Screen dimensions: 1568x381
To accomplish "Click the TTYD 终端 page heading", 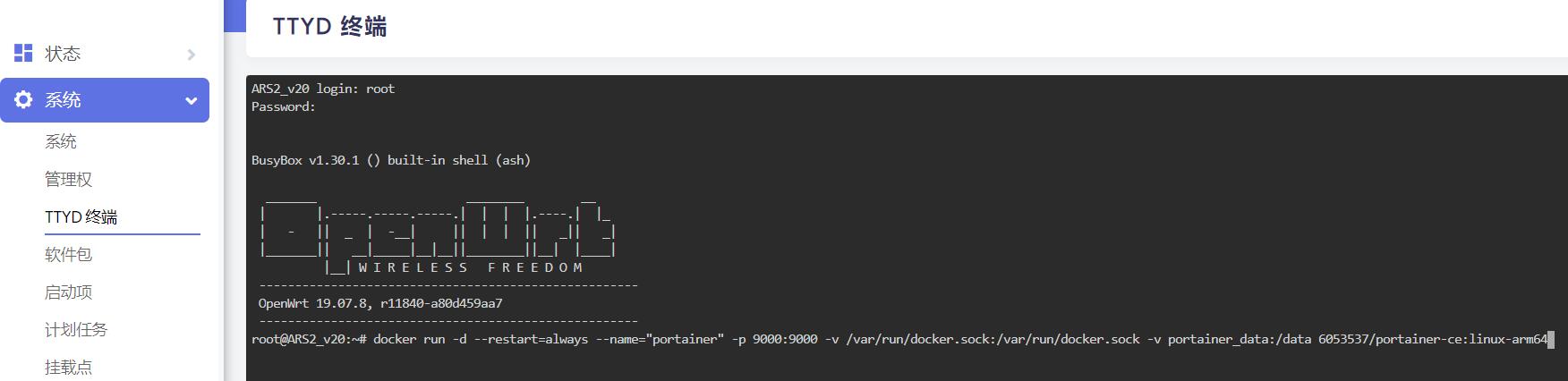I will tap(330, 27).
